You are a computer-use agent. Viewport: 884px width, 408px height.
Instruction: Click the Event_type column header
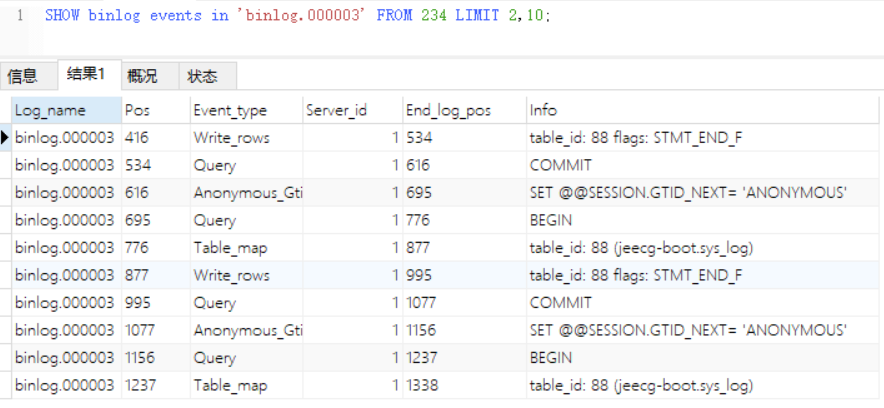pos(246,110)
